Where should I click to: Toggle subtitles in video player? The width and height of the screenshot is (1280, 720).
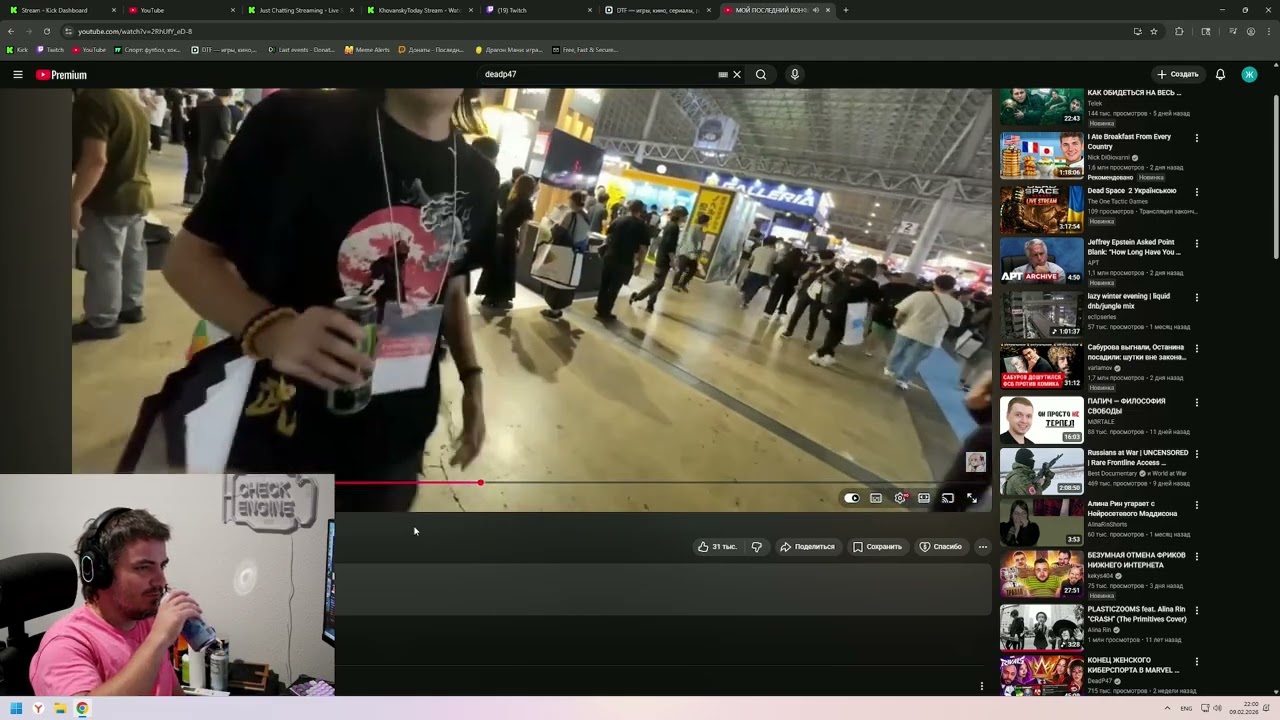click(876, 498)
